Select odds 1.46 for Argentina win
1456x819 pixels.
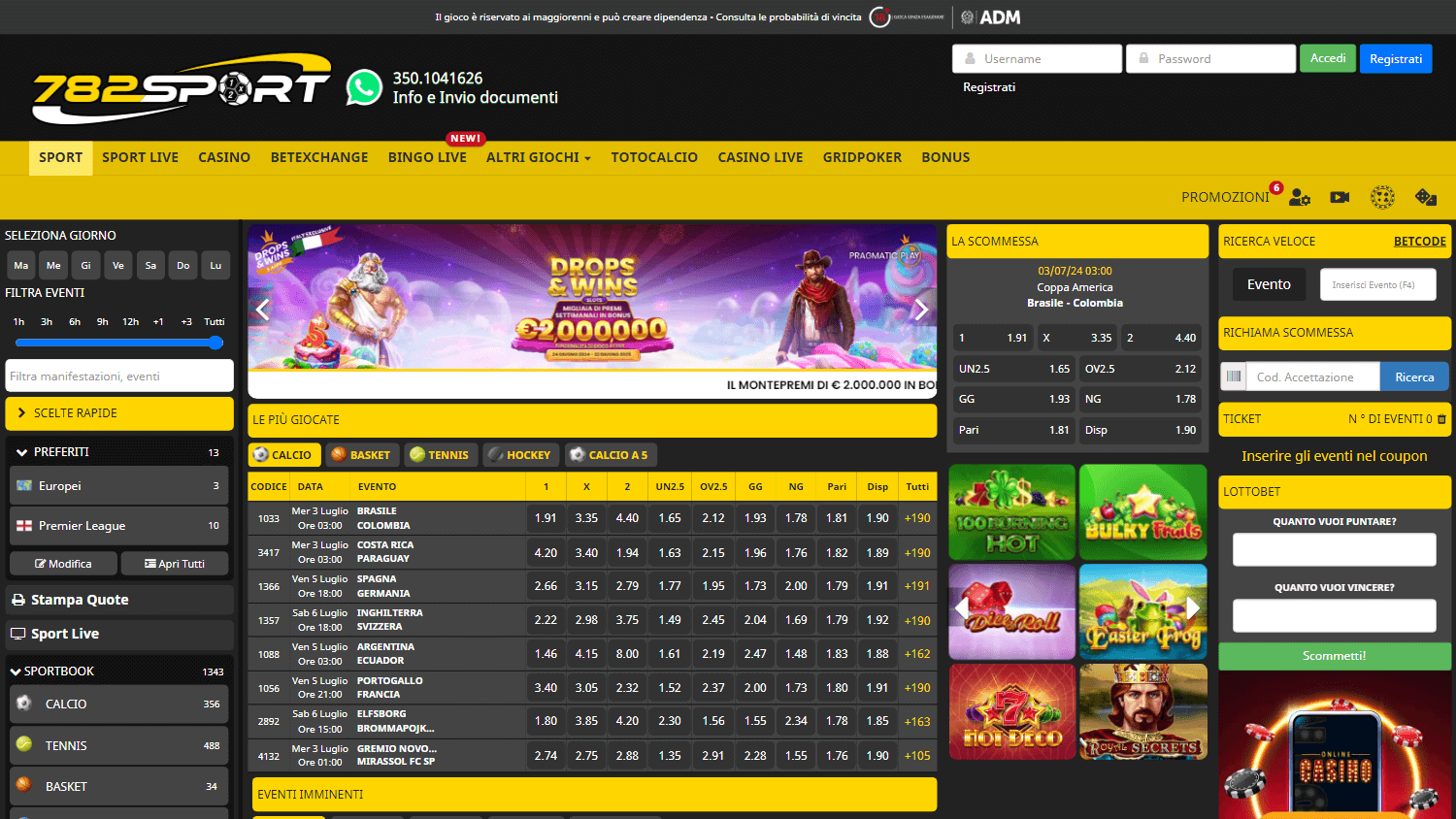(546, 654)
